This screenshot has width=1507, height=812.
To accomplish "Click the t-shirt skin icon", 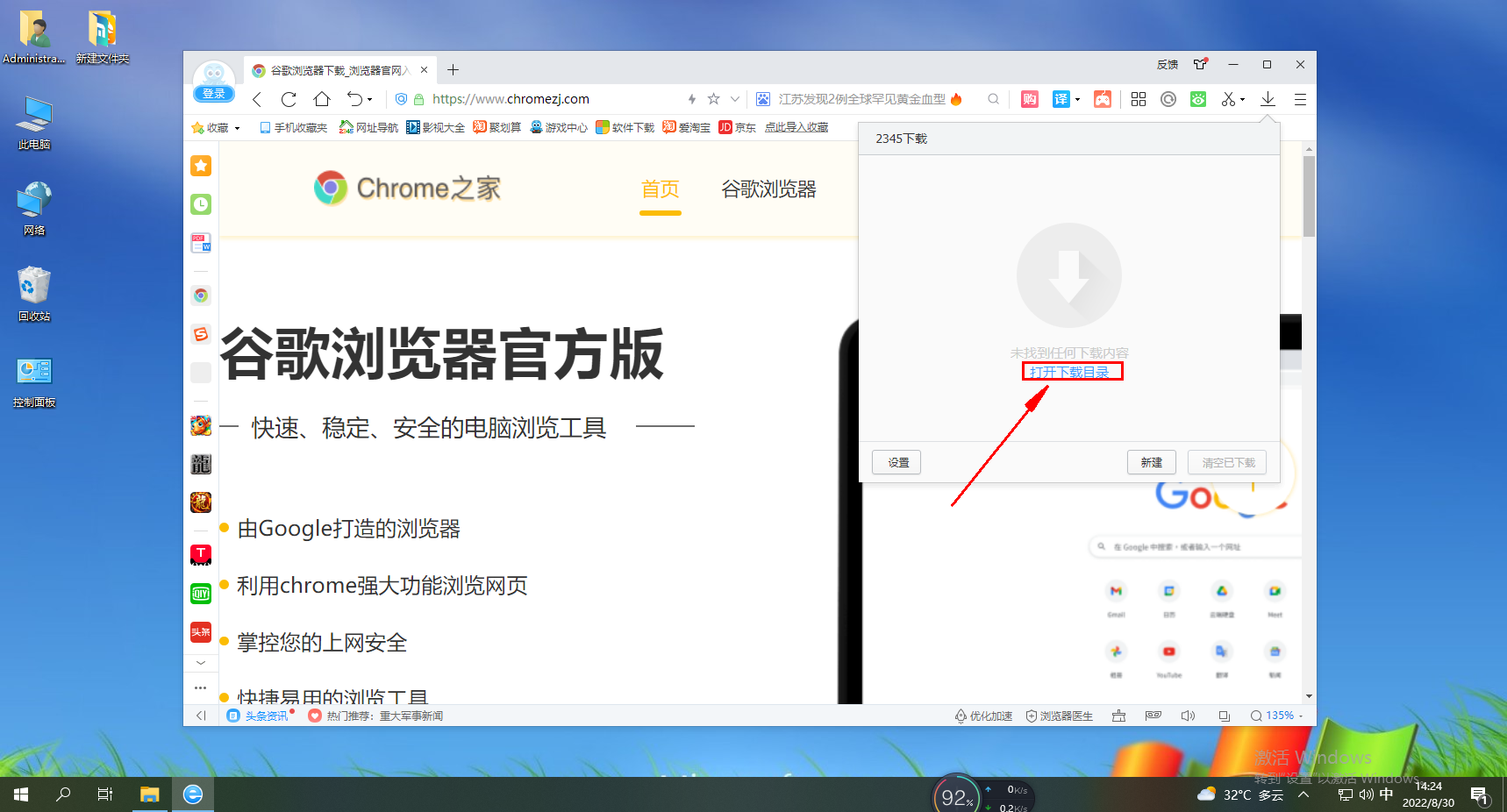I will click(1201, 64).
